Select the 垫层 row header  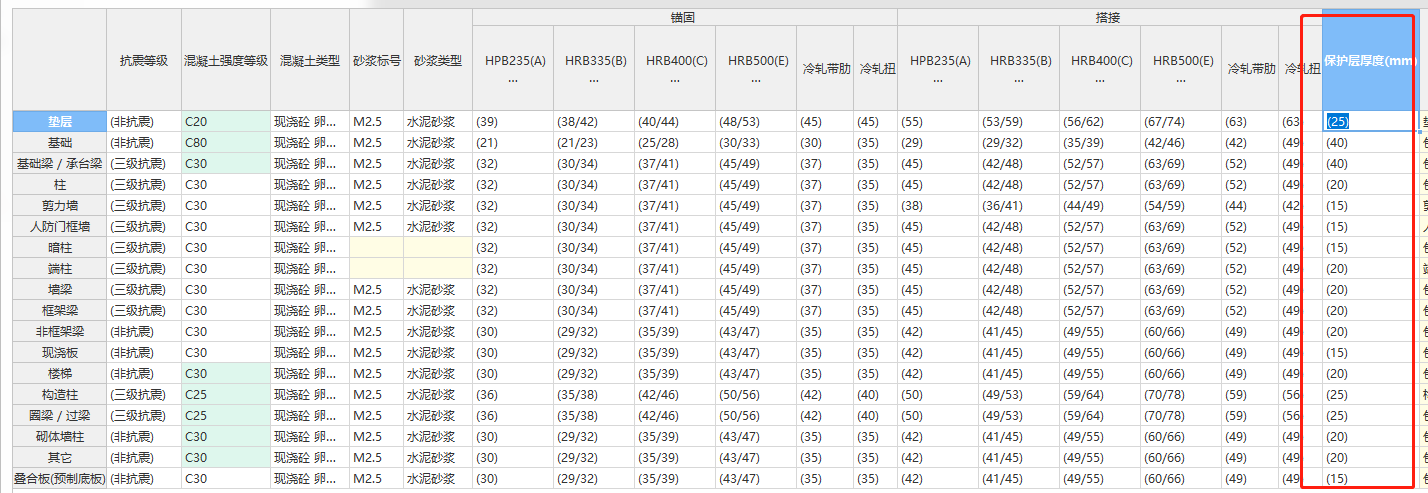pyautogui.click(x=59, y=121)
